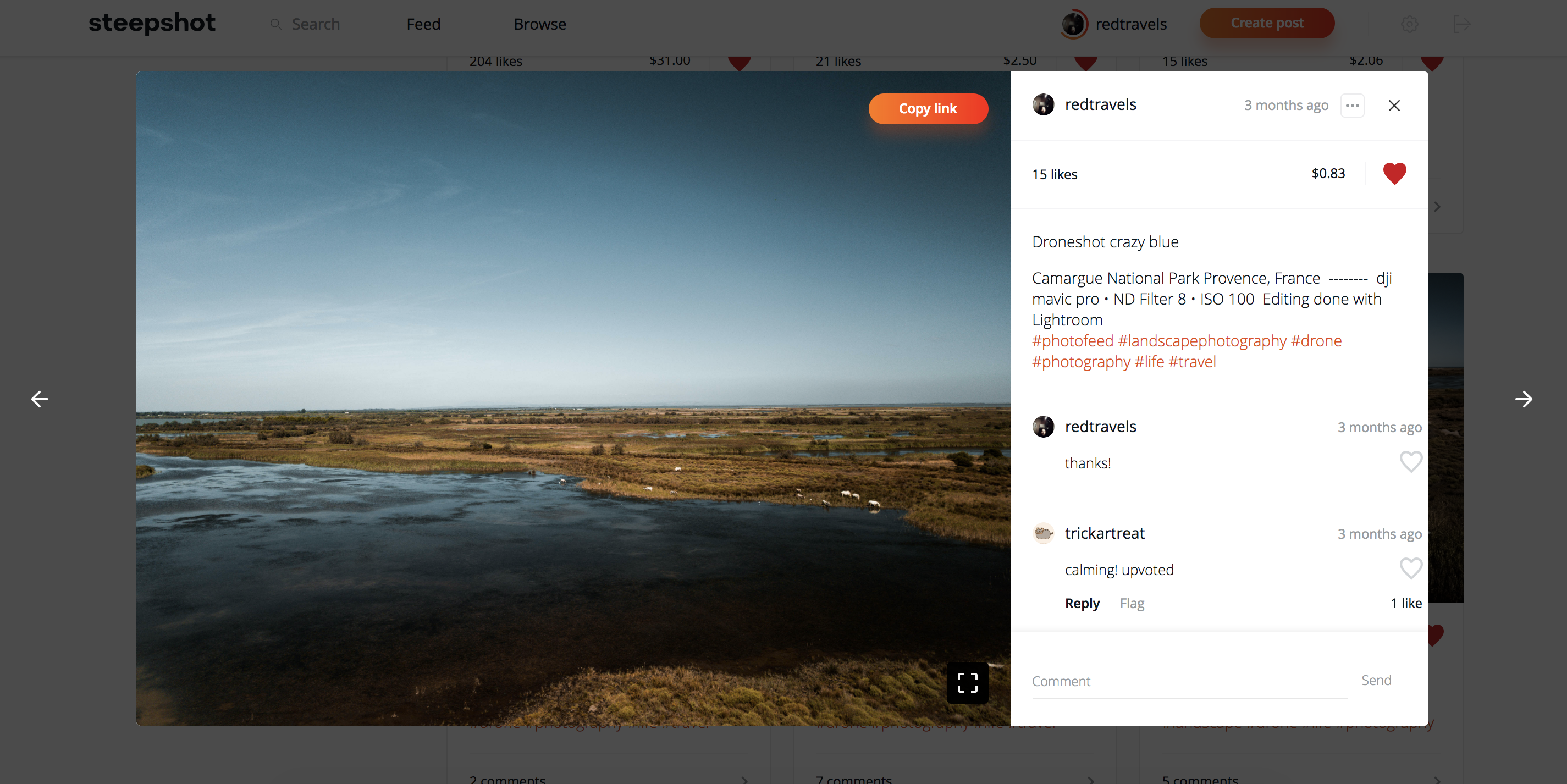
Task: Open the #photography hashtag
Action: pos(1081,362)
